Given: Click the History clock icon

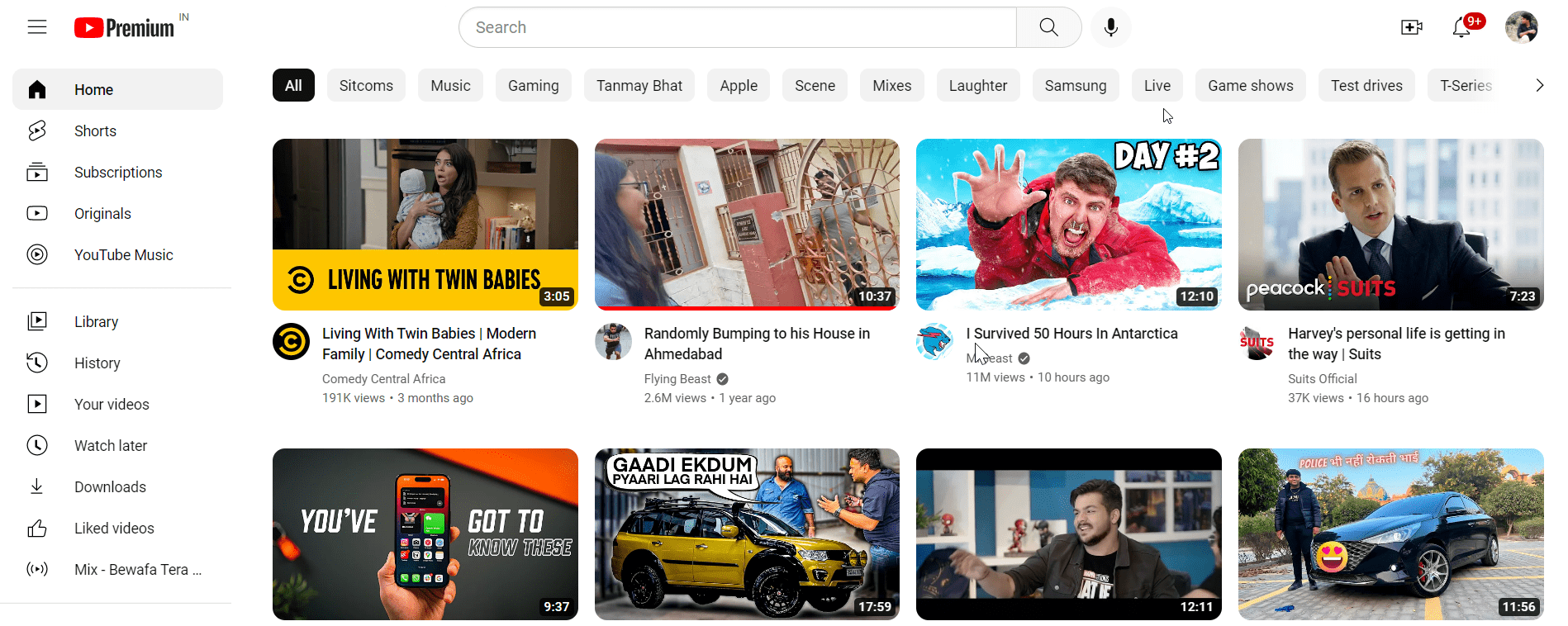Looking at the screenshot, I should tap(37, 363).
